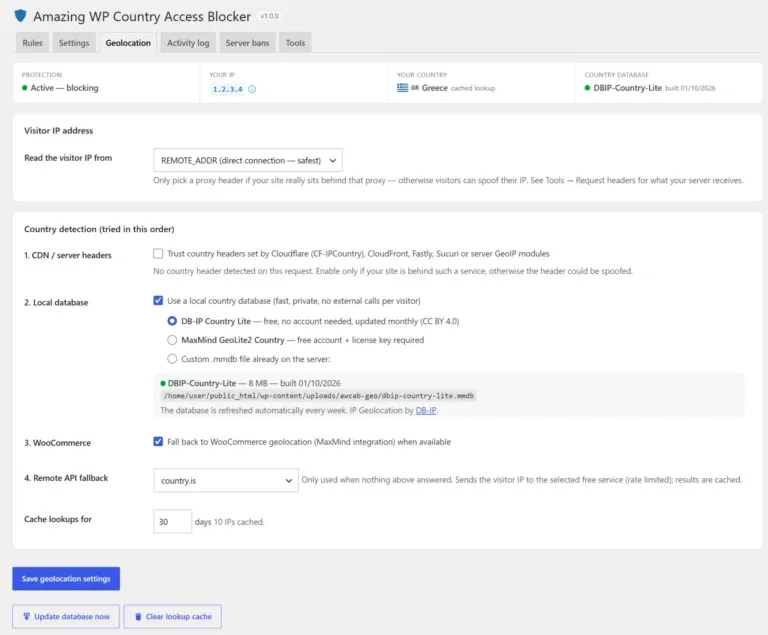This screenshot has height=635, width=768.
Task: Open the Activity log tab
Action: click(188, 43)
